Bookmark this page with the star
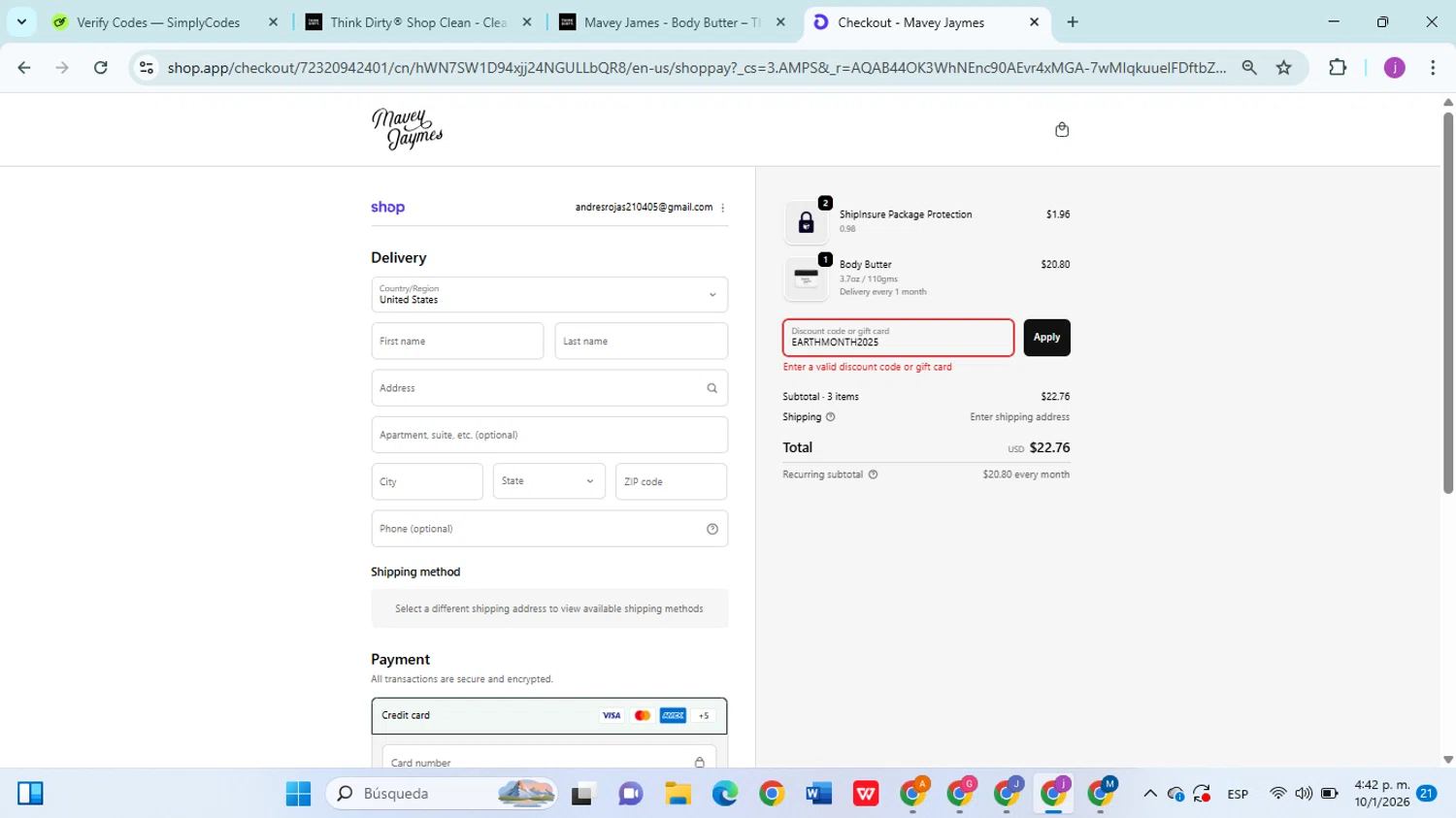This screenshot has height=818, width=1456. pyautogui.click(x=1284, y=67)
